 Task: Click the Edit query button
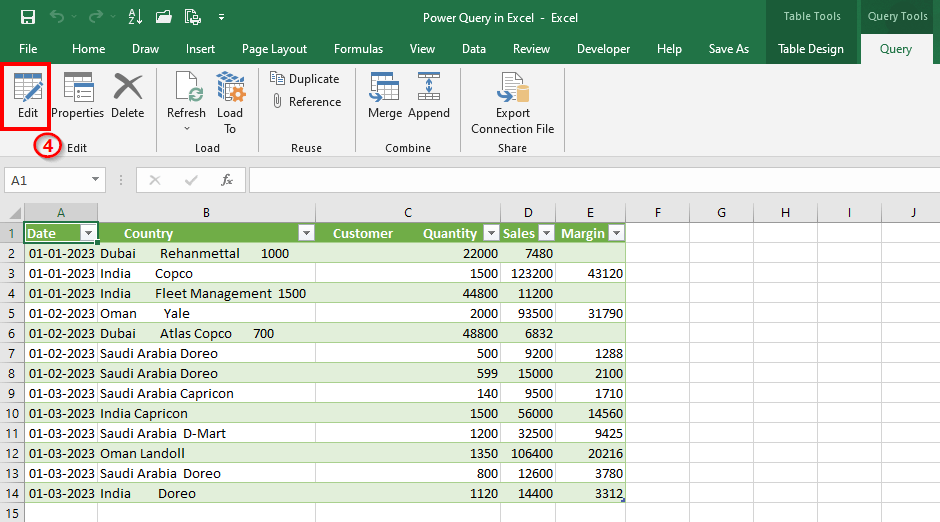tap(28, 96)
